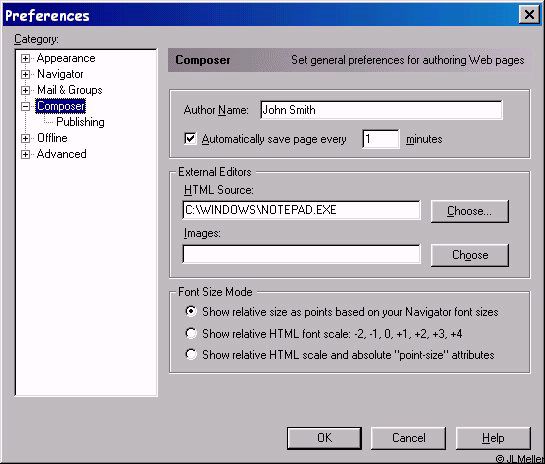Select the Composer tree item
Viewport: 545px width, 464px height.
60,106
